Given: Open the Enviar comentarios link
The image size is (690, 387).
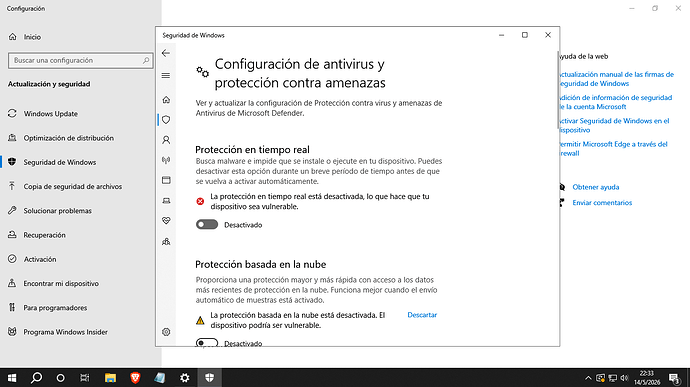Looking at the screenshot, I should pos(602,203).
